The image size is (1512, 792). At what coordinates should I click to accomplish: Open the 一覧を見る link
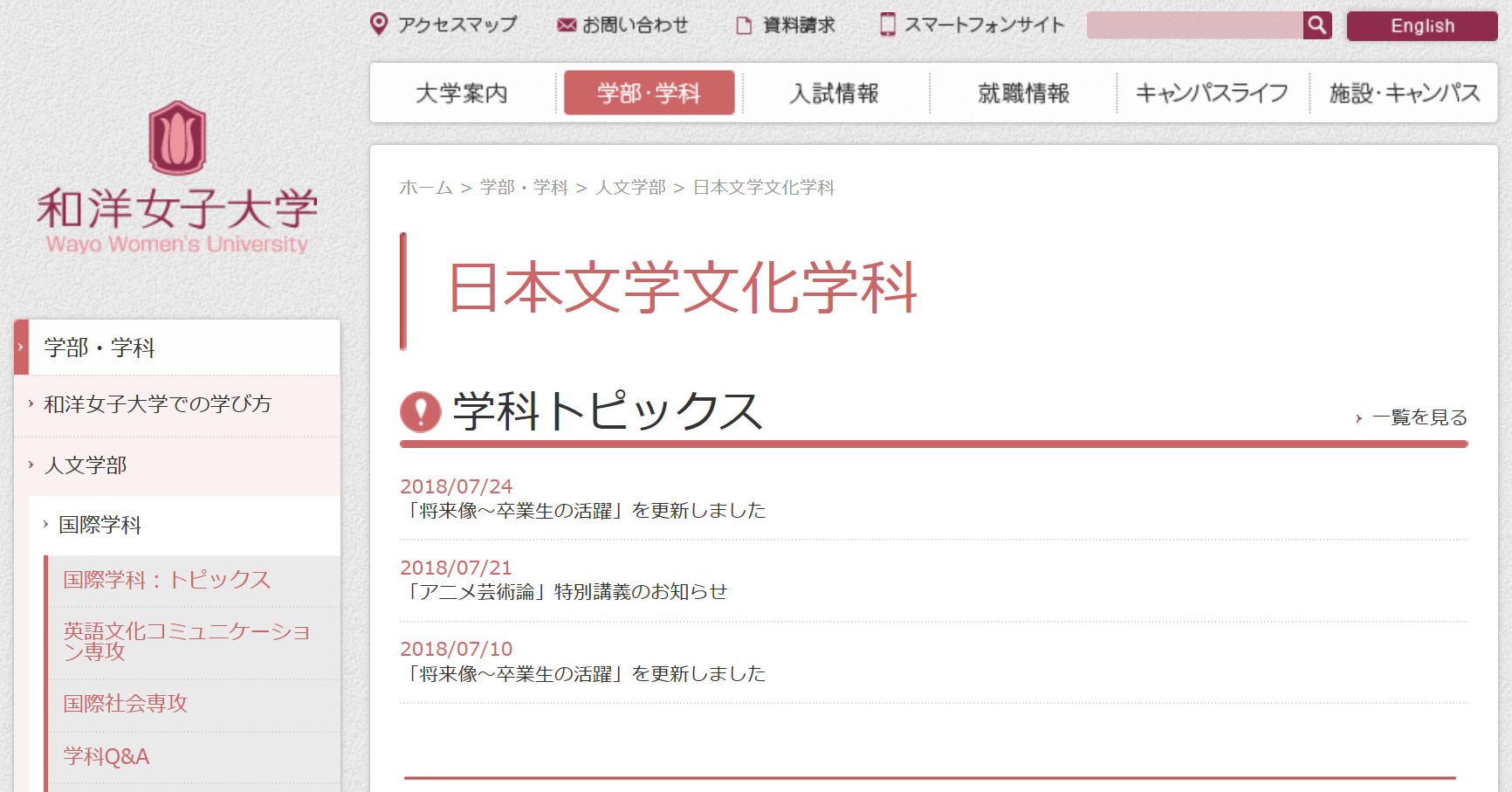pos(1419,417)
